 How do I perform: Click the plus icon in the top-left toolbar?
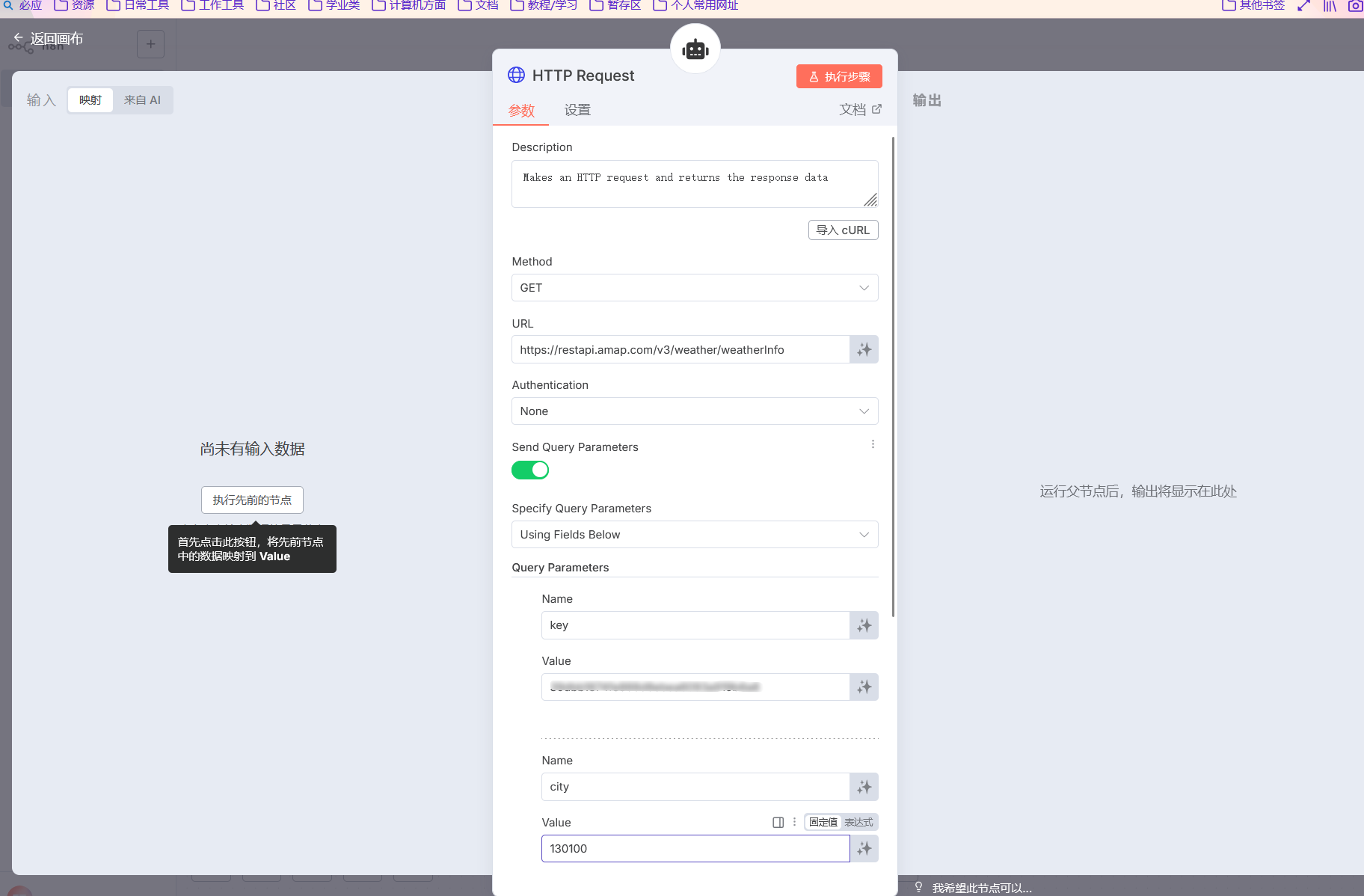[150, 44]
